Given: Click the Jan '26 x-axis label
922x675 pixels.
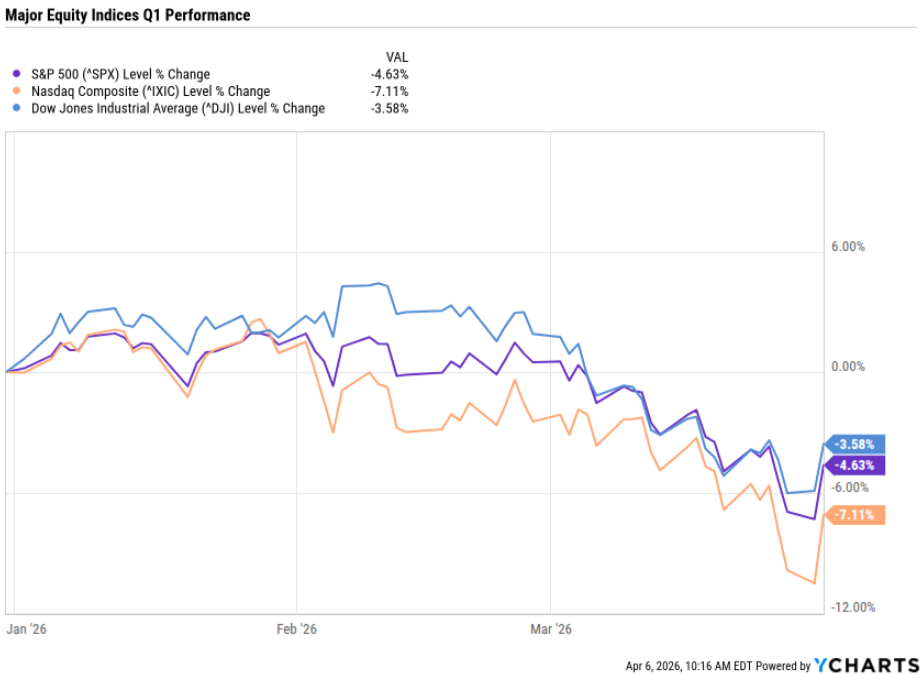Looking at the screenshot, I should [27, 629].
